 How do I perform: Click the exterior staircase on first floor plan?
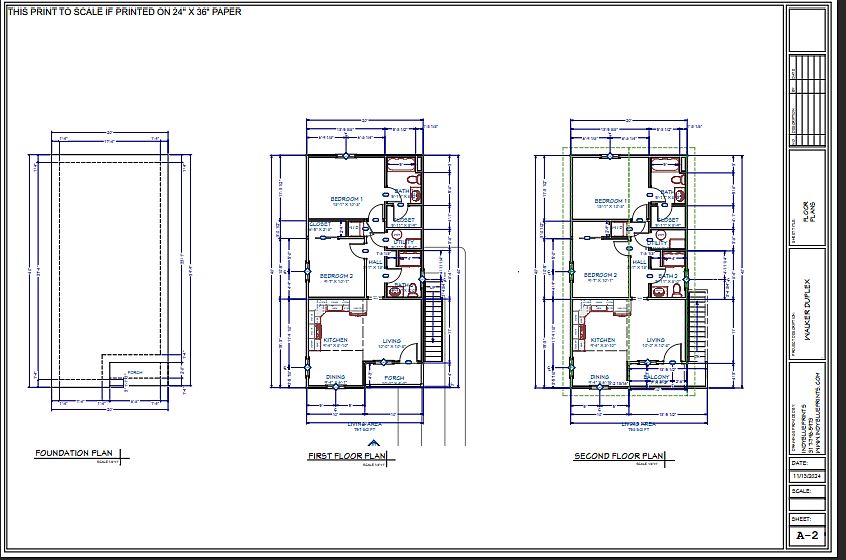pyautogui.click(x=433, y=320)
